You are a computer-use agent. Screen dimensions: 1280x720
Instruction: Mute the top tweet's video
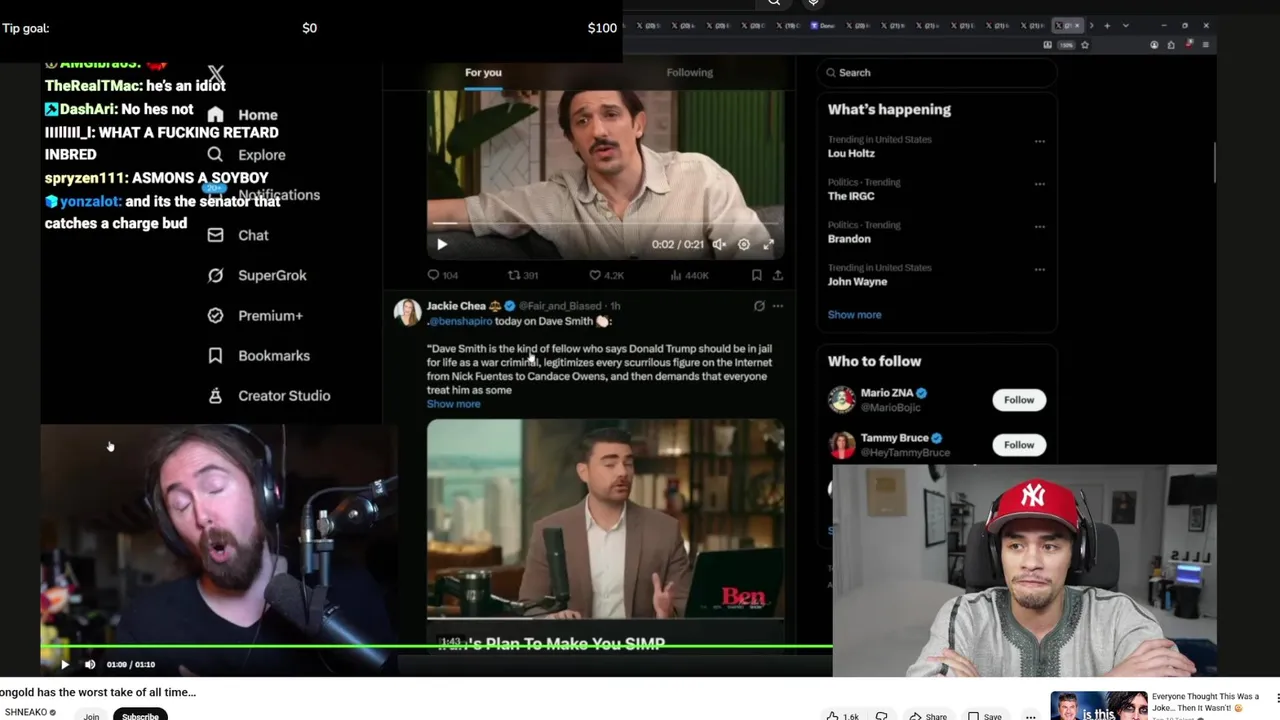pyautogui.click(x=719, y=244)
